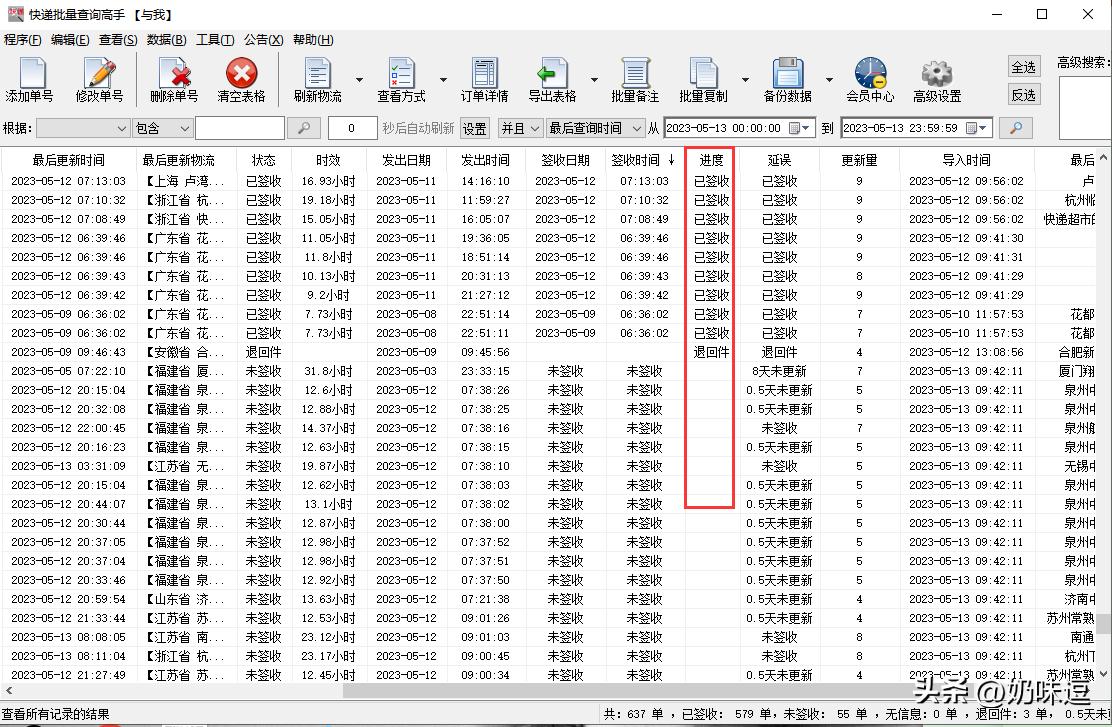Open the 数据(B) menu
This screenshot has height=727, width=1112.
[x=165, y=39]
